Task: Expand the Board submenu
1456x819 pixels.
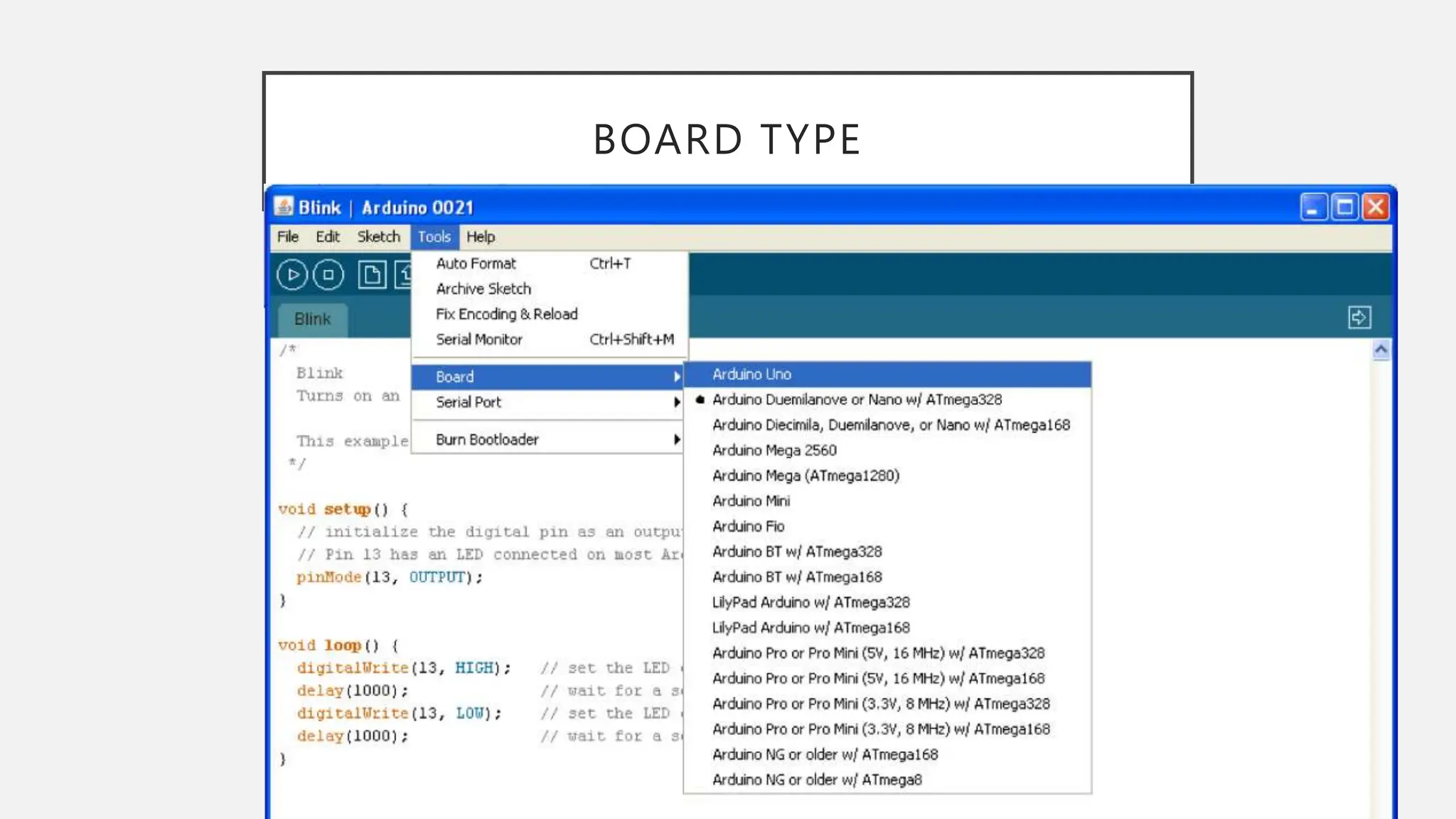Action: [x=548, y=377]
